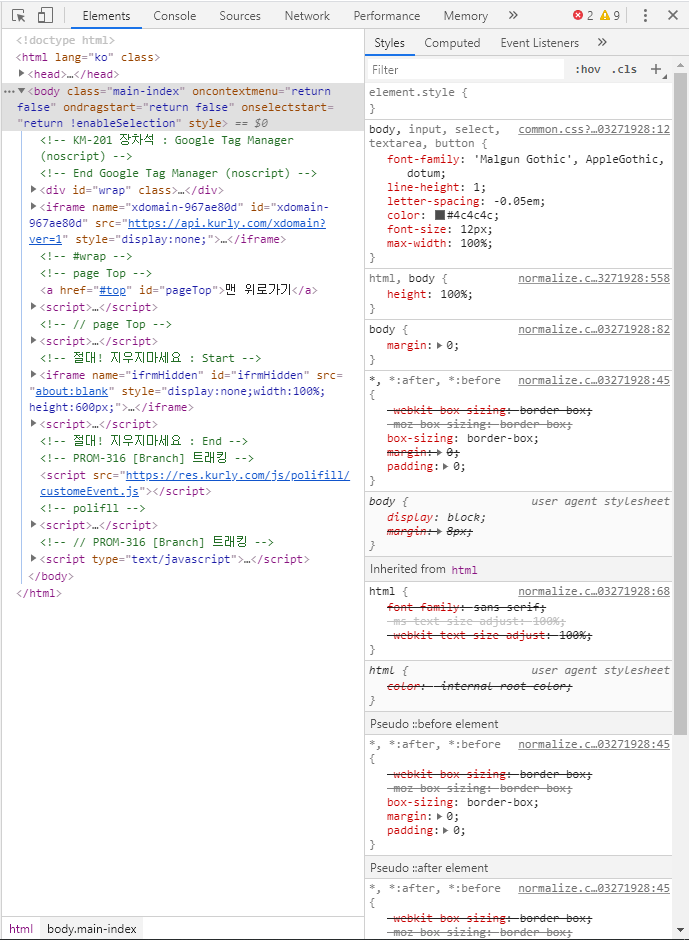Toggle .cls class editor panel
This screenshot has width=689, height=940.
click(624, 70)
